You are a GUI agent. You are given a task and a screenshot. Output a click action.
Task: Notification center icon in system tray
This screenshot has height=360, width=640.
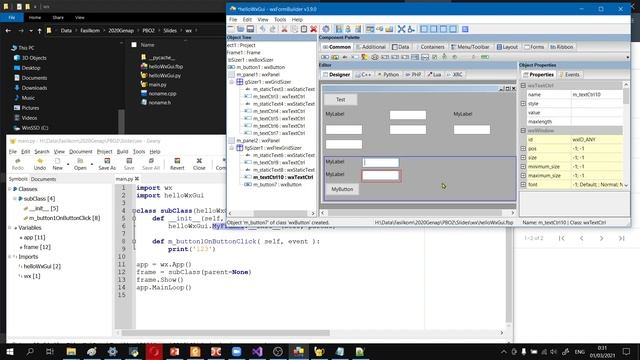pyautogui.click(x=627, y=351)
